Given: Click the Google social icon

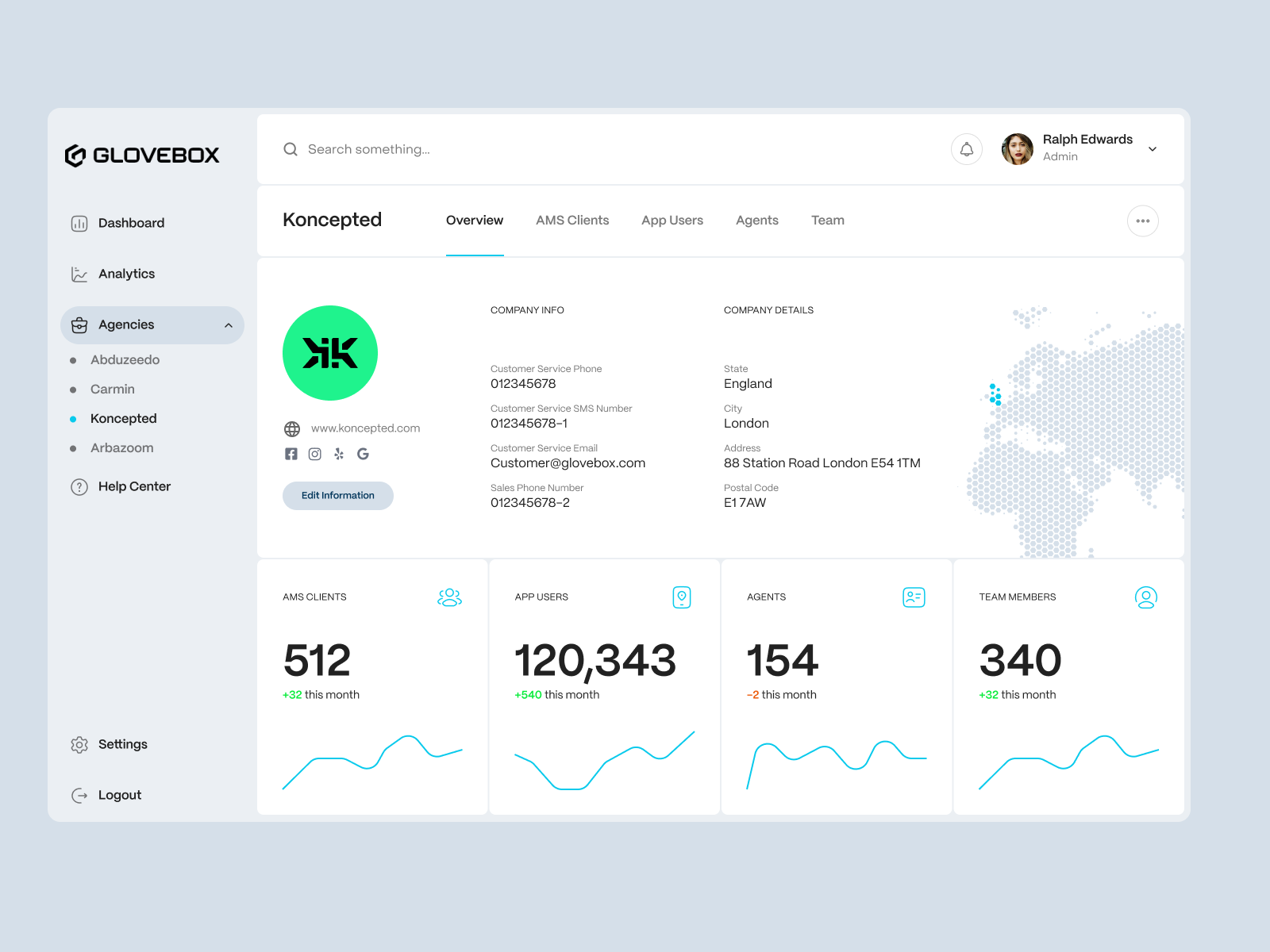Looking at the screenshot, I should point(363,454).
